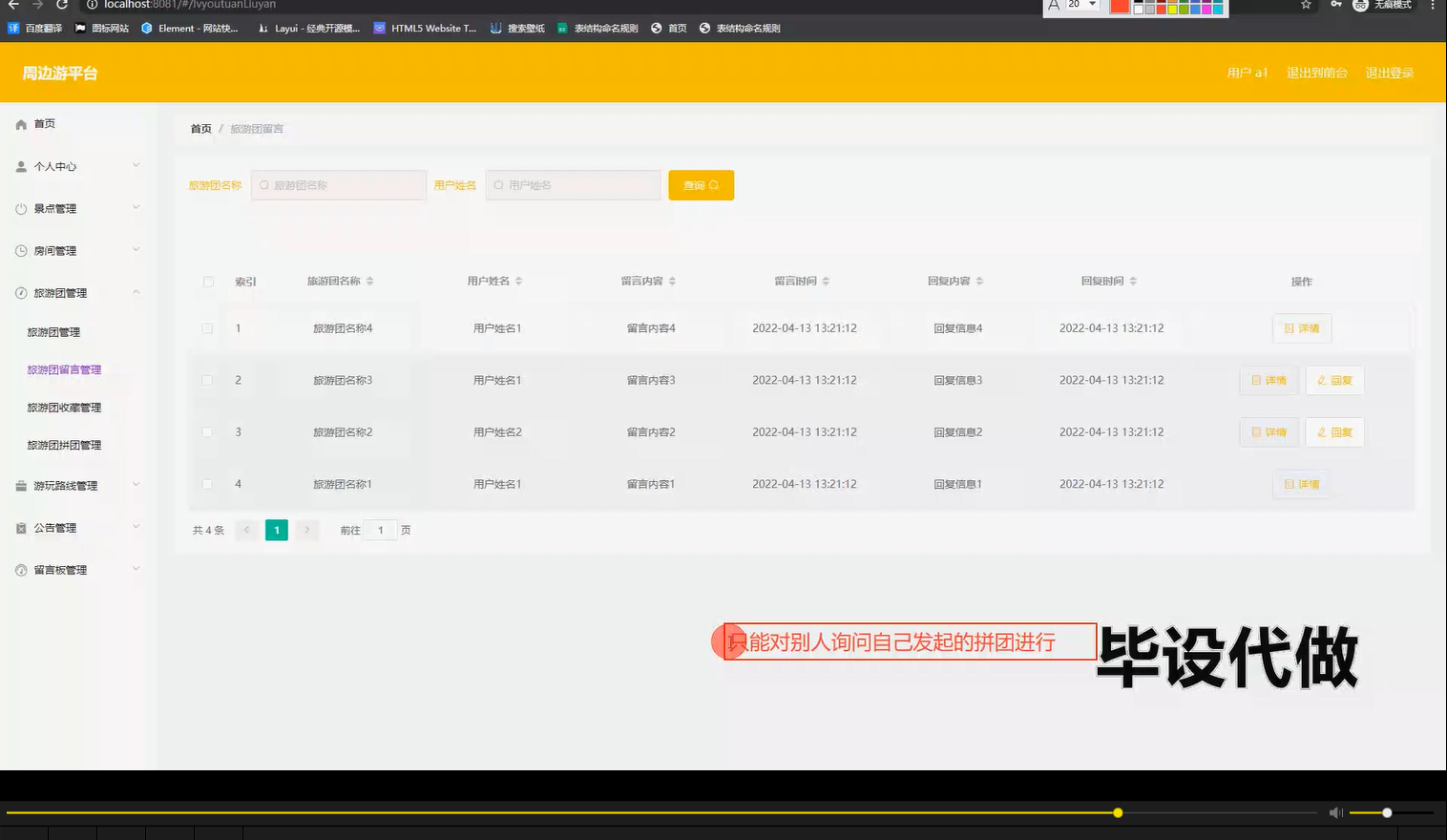Expand the 景点管理 menu chevron

pyautogui.click(x=136, y=207)
